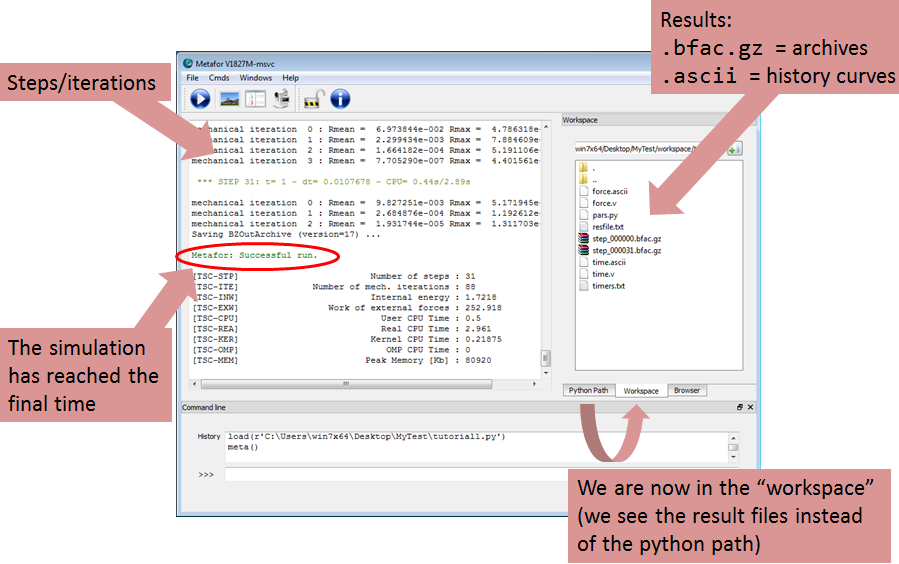Image resolution: width=899 pixels, height=564 pixels.
Task: Open the Windows menu
Action: click(x=256, y=78)
